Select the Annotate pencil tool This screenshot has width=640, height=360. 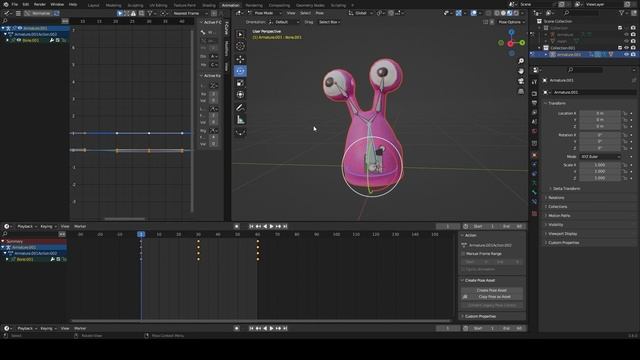[x=240, y=108]
